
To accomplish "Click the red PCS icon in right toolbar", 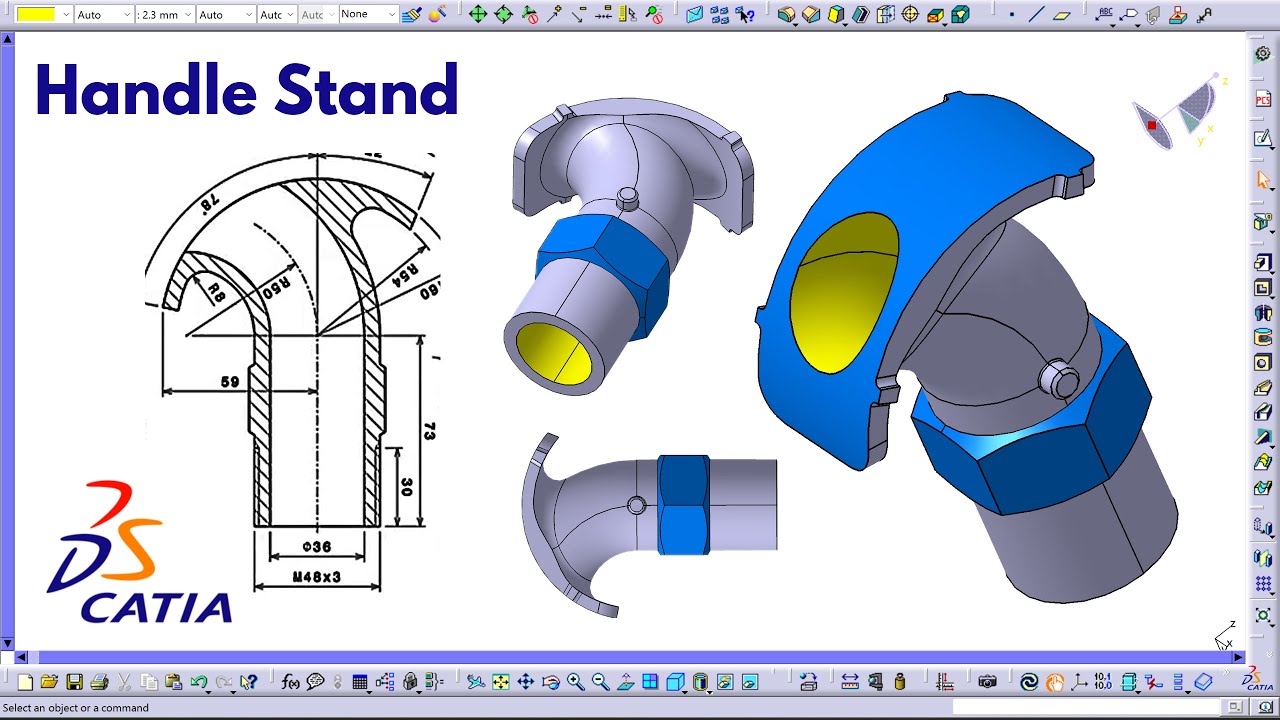I will coord(1263,99).
